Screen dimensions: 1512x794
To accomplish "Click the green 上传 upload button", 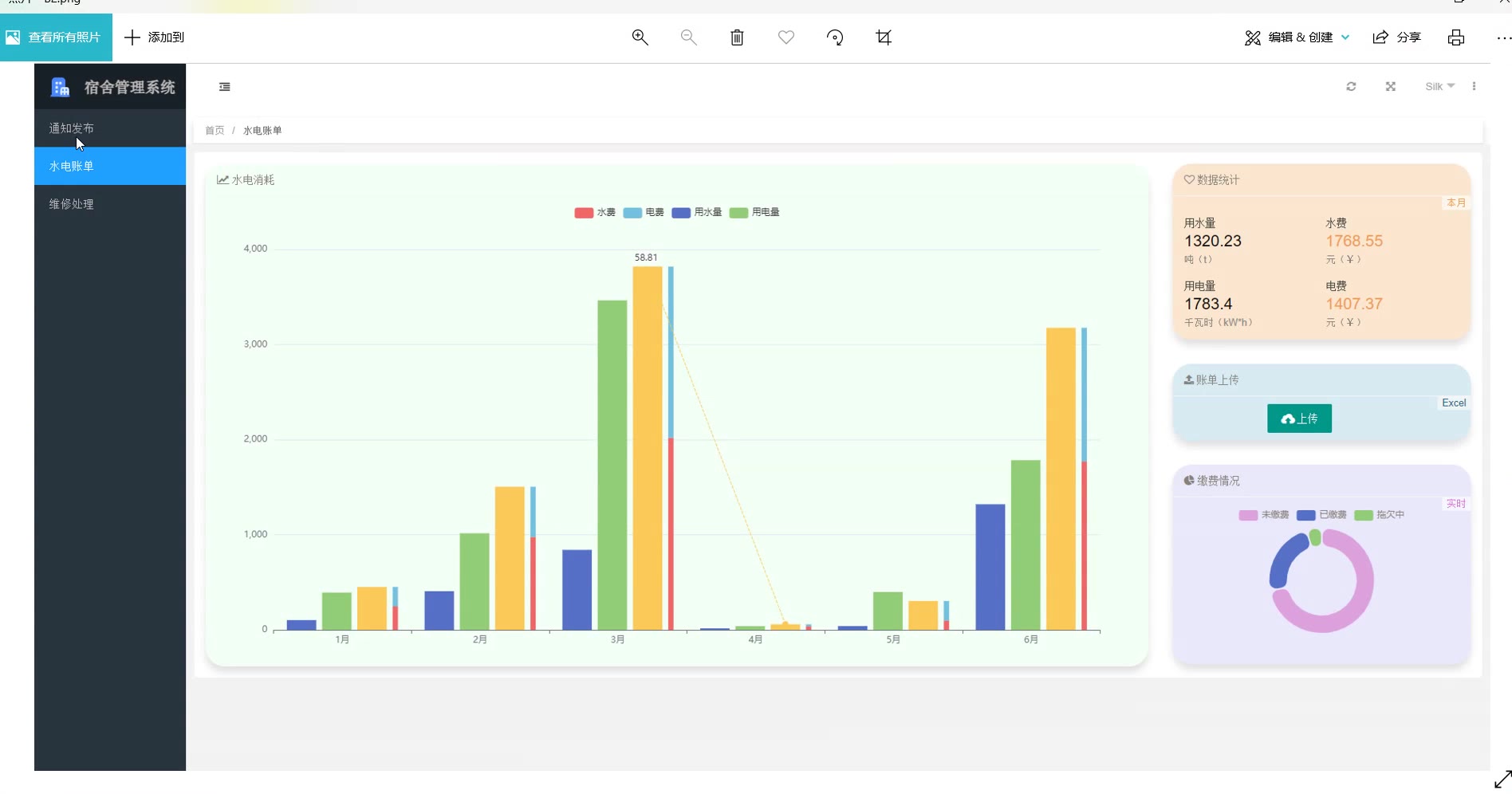I will (1299, 419).
